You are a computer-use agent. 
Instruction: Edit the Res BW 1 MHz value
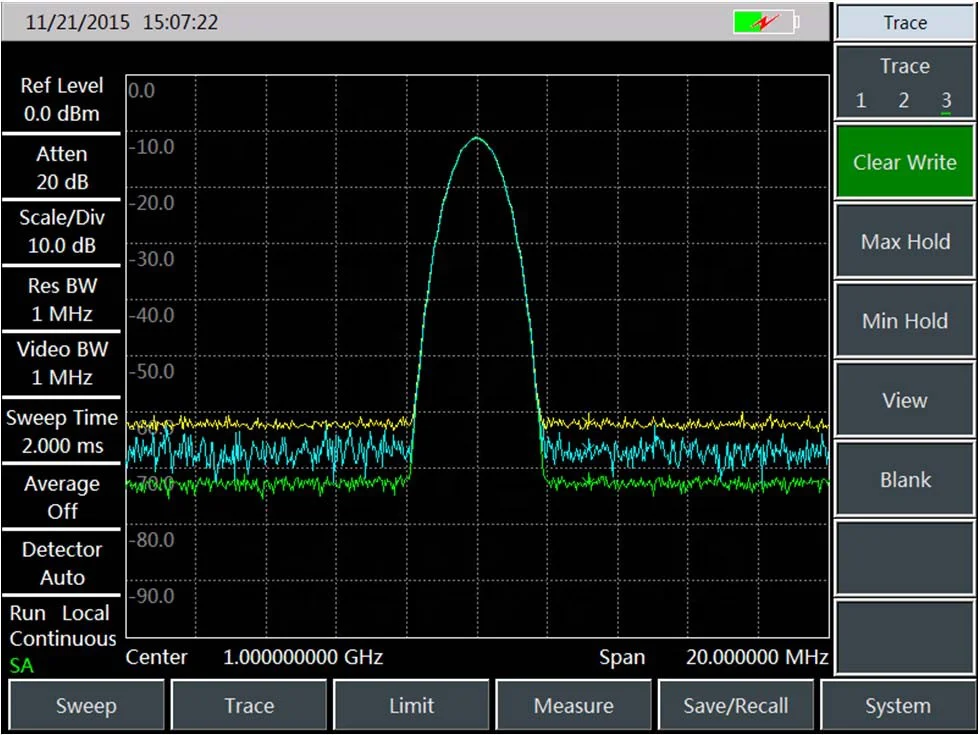pos(62,299)
